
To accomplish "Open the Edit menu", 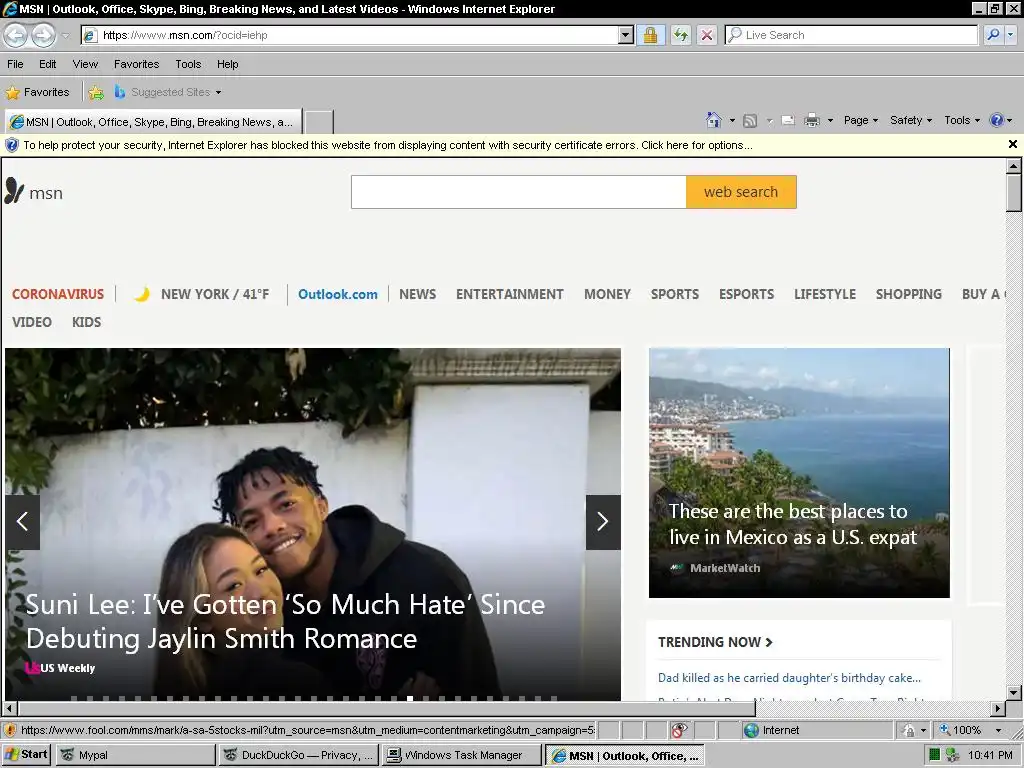I will [x=48, y=64].
